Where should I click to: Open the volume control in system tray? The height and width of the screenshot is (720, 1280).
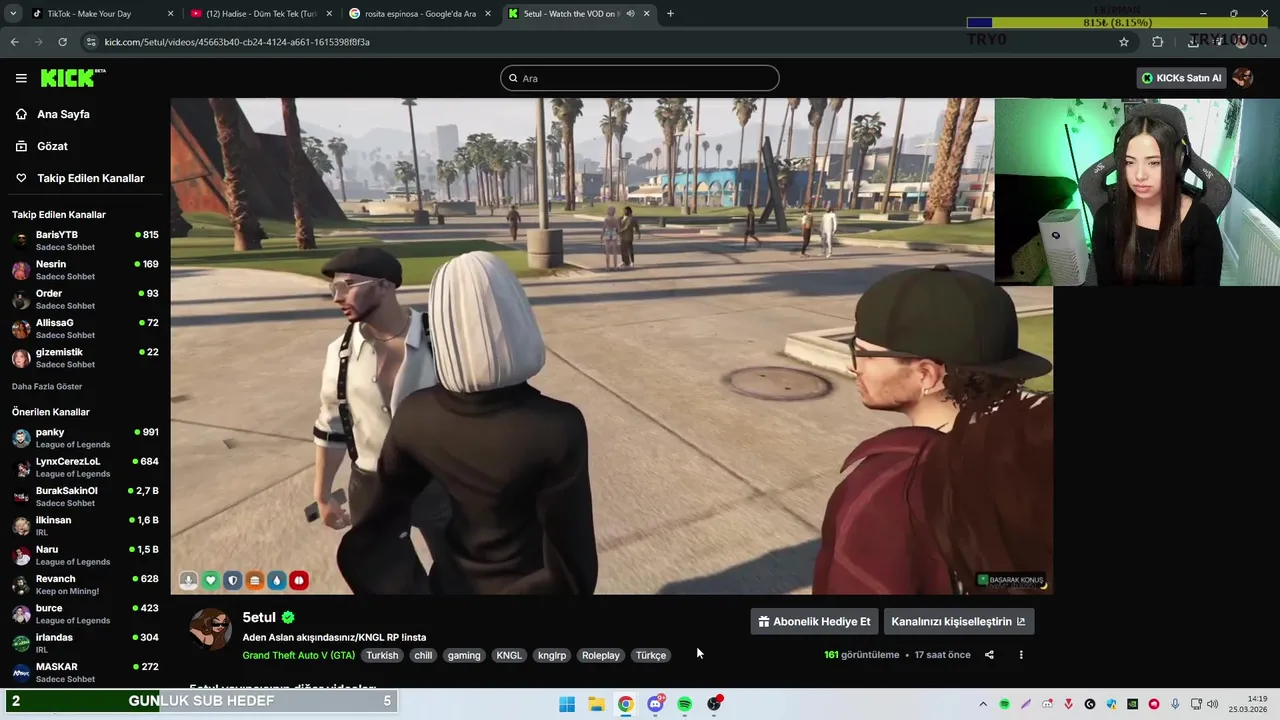click(1213, 704)
